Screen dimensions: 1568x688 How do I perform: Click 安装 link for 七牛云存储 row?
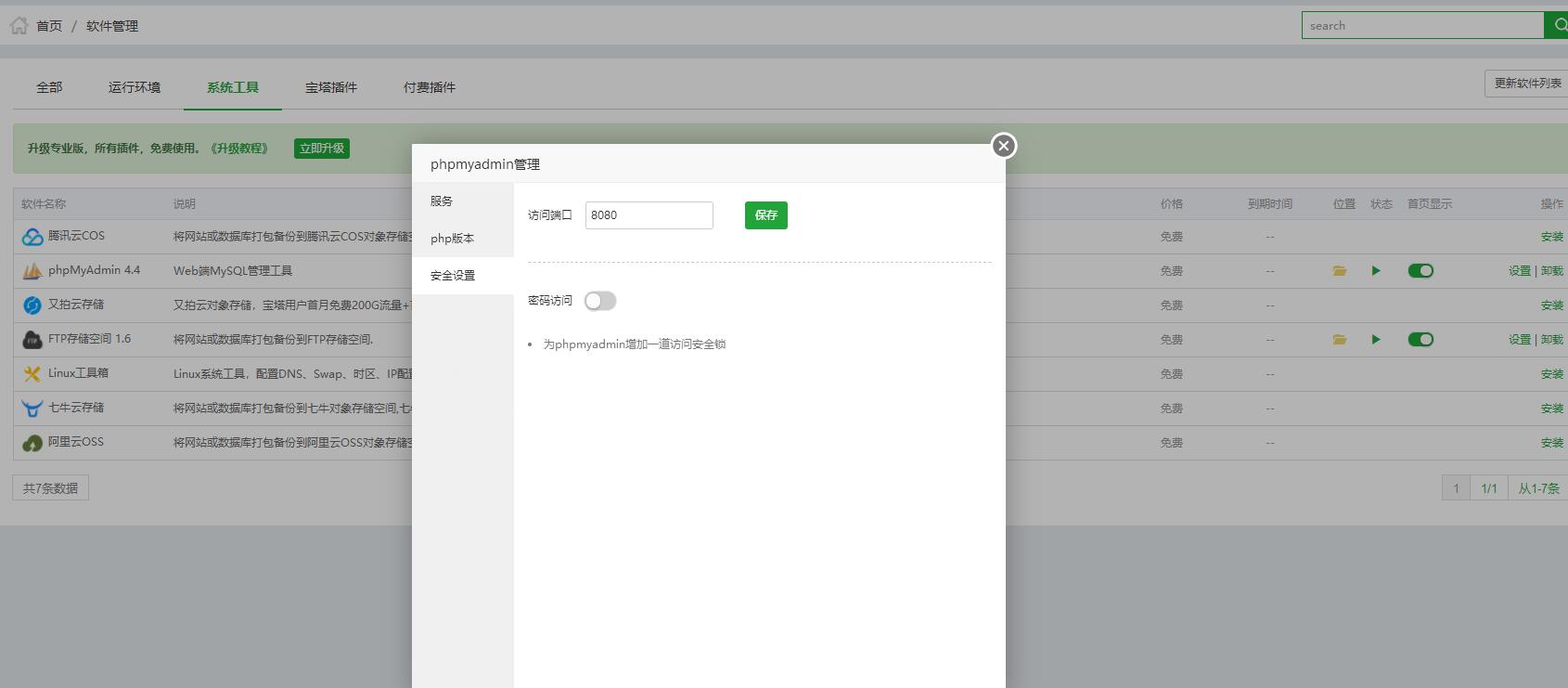1552,409
